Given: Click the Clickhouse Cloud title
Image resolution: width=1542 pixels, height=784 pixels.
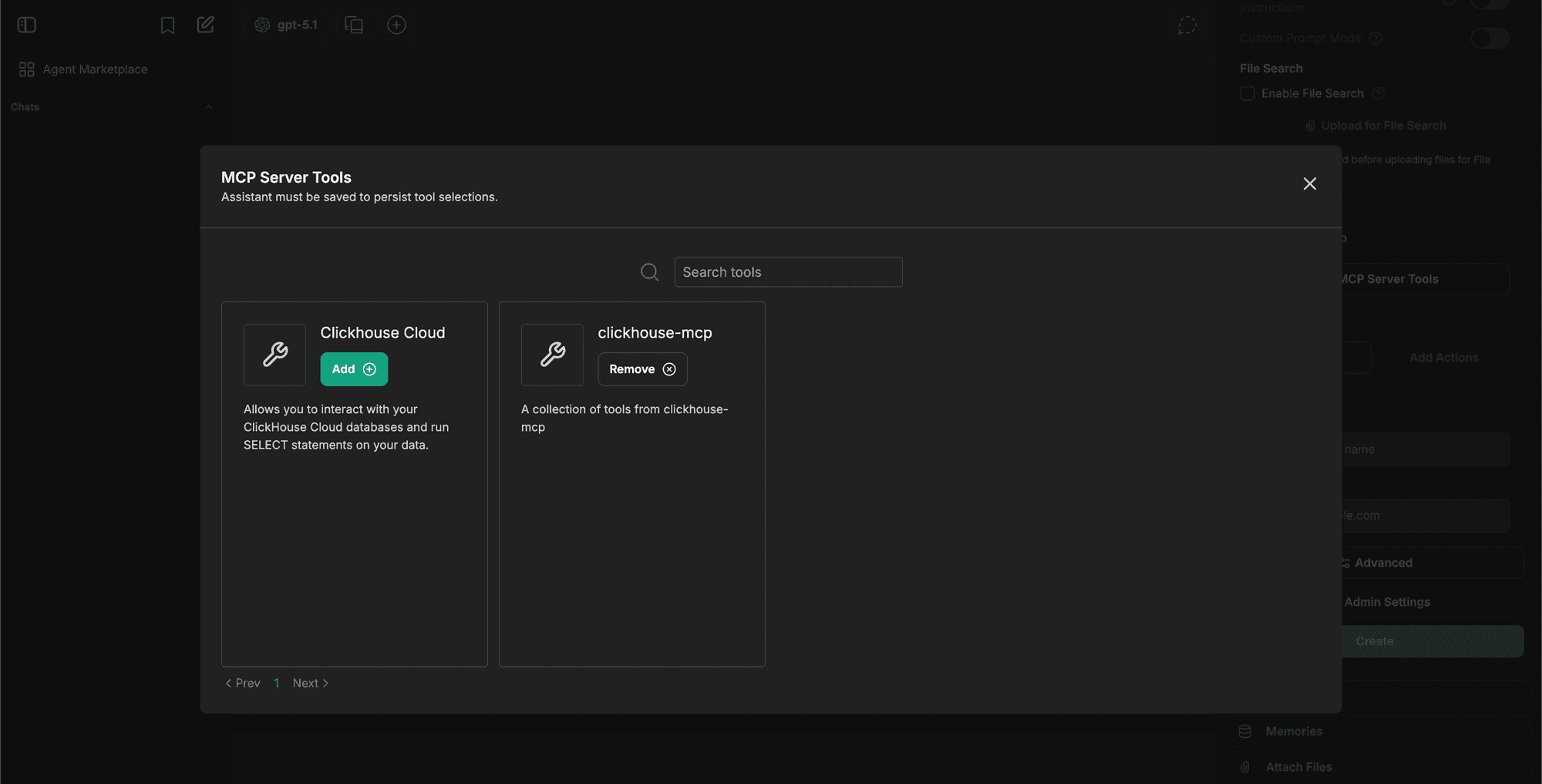Looking at the screenshot, I should pos(382,333).
